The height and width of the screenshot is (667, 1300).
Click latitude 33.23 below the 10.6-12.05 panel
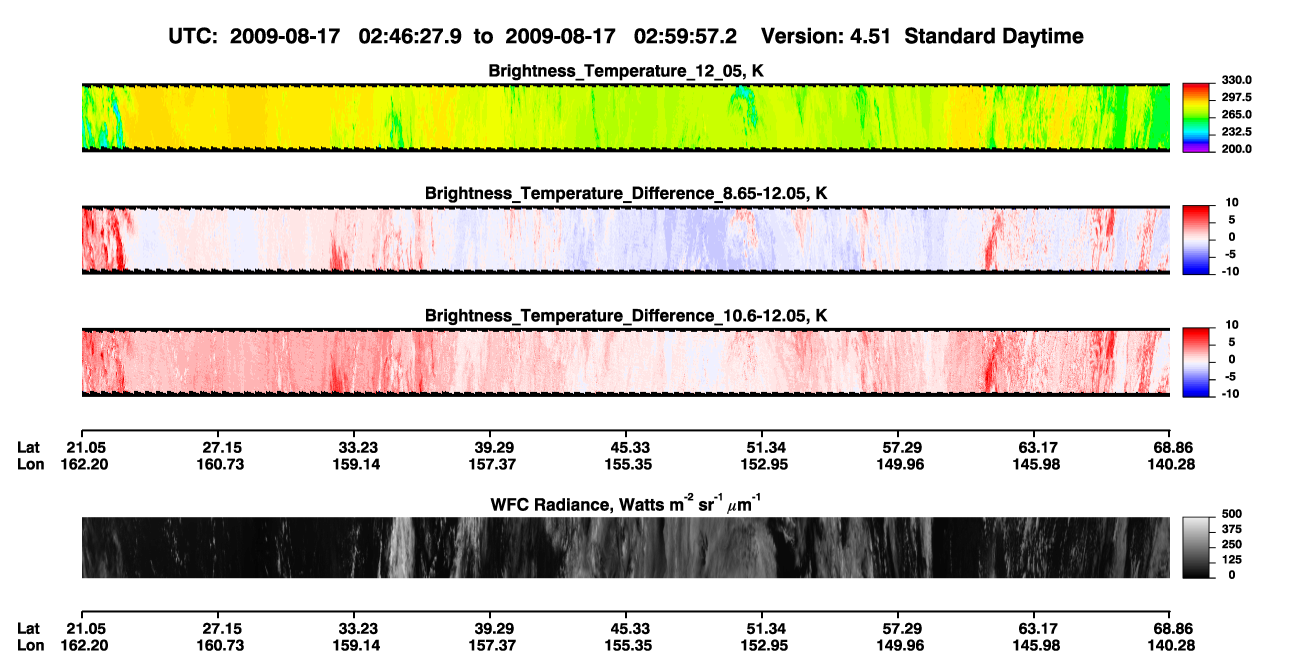coord(355,447)
